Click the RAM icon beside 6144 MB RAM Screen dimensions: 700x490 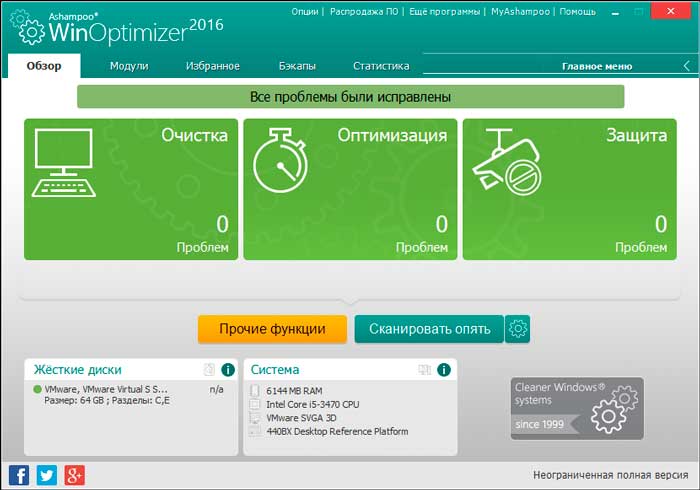[x=254, y=390]
